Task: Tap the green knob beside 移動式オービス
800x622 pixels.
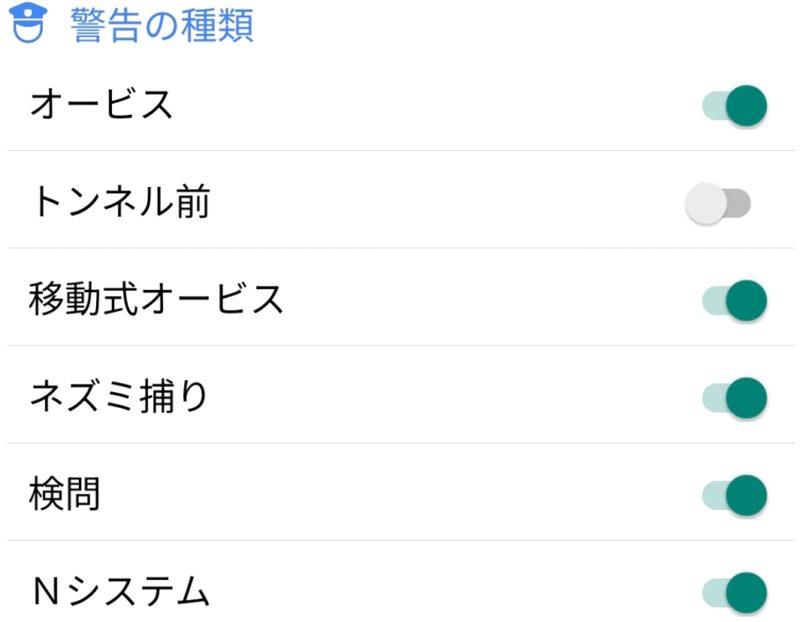Action: 746,300
